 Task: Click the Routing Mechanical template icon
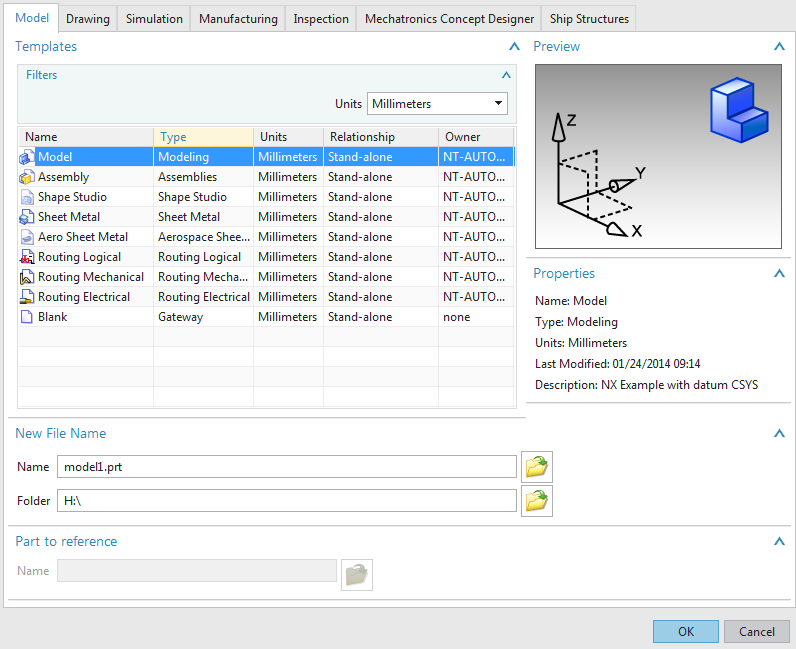click(26, 277)
